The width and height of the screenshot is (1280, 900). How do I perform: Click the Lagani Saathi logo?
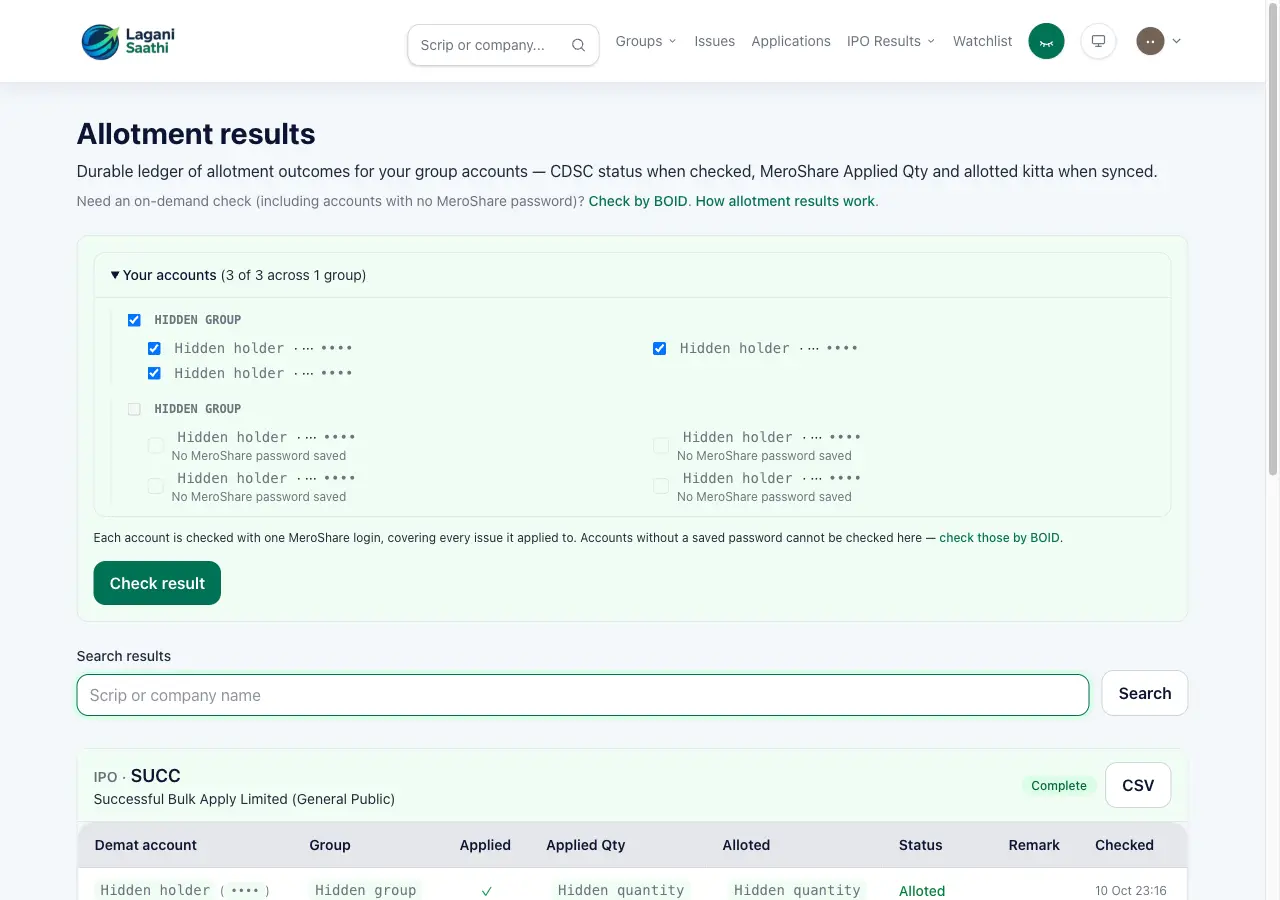[x=128, y=41]
